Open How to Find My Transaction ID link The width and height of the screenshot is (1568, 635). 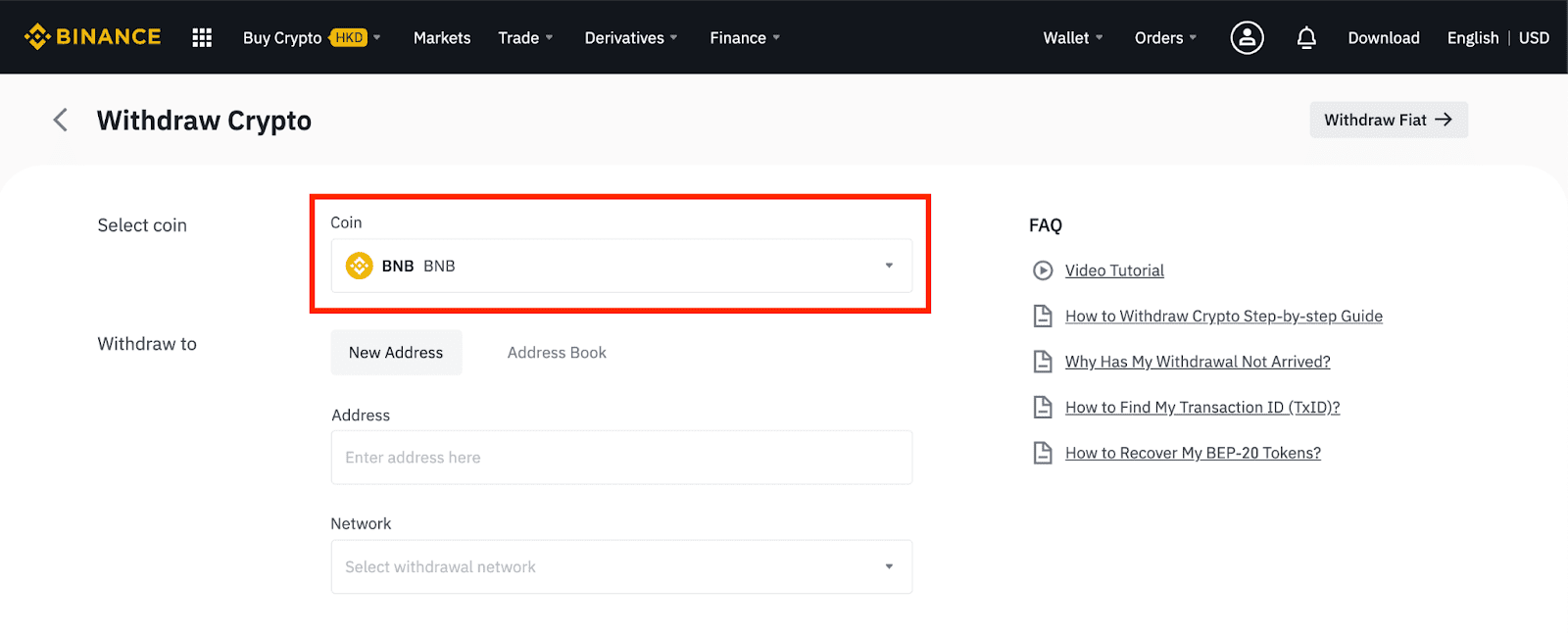click(1202, 408)
